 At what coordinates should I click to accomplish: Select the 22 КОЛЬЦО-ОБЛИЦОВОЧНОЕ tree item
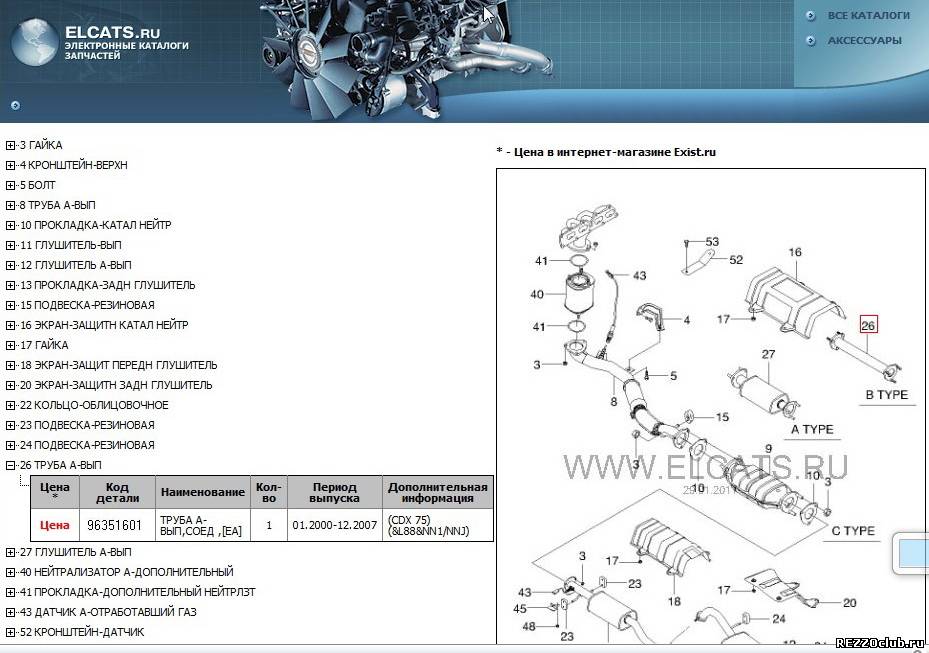94,405
